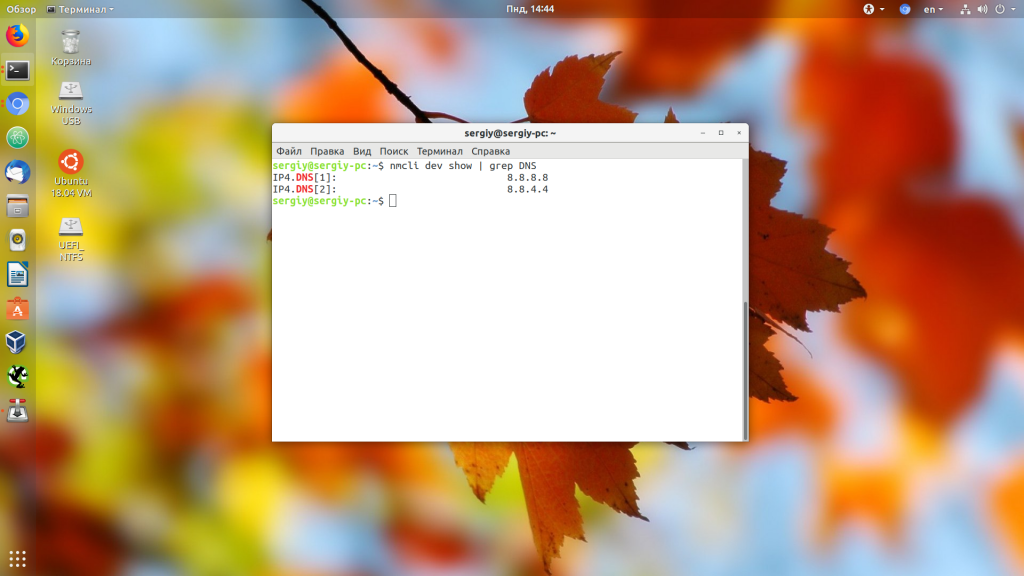Open the Файл menu in terminal
Image resolution: width=1024 pixels, height=576 pixels.
coord(288,151)
